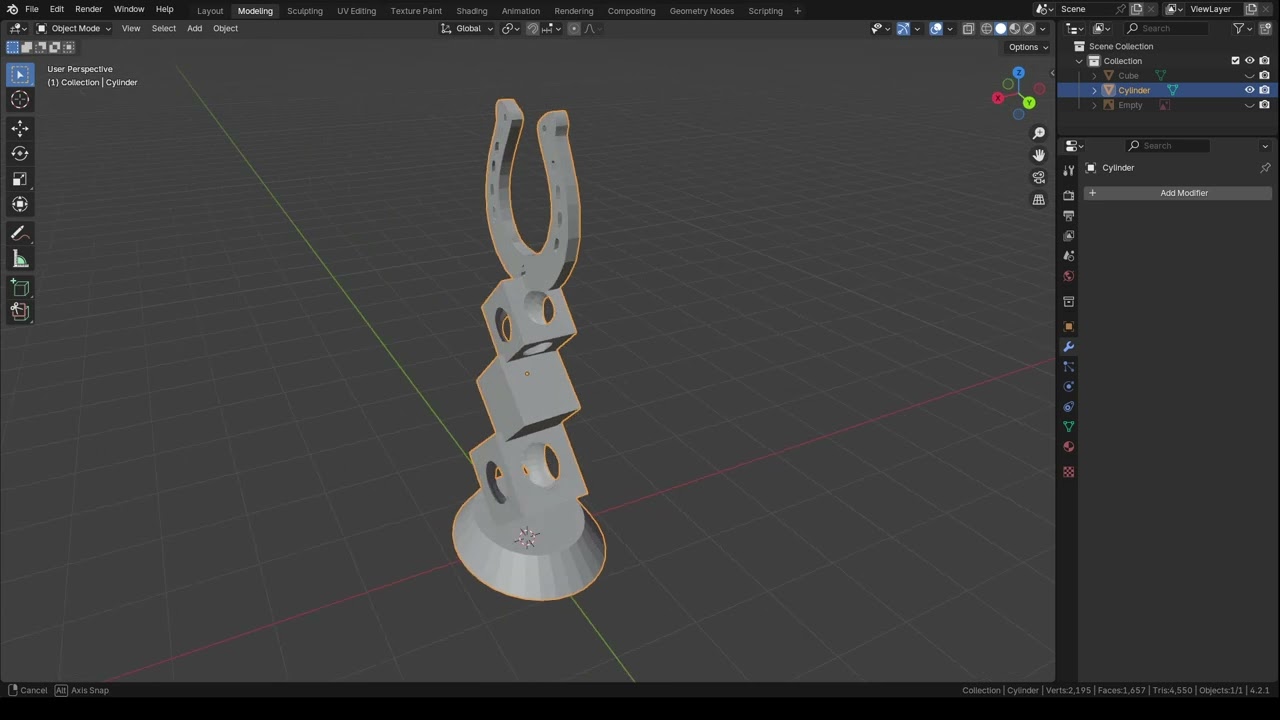
Task: Open the Object Mode dropdown
Action: (74, 28)
